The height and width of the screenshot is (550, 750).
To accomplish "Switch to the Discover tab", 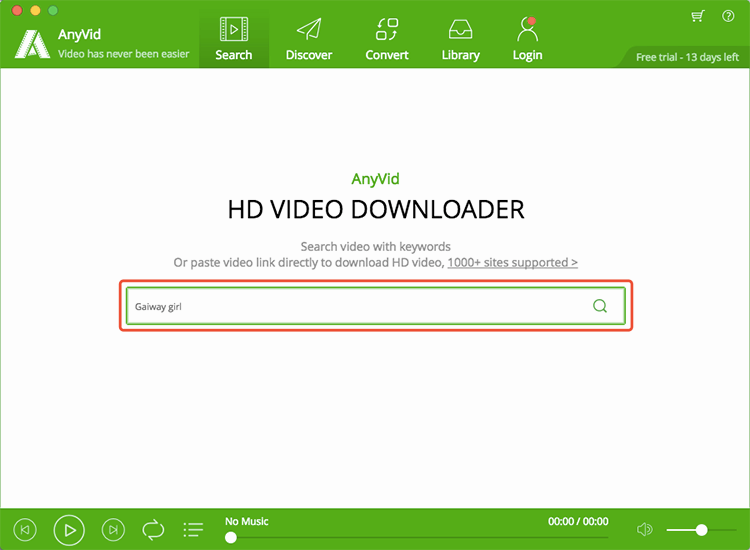I will tap(309, 39).
